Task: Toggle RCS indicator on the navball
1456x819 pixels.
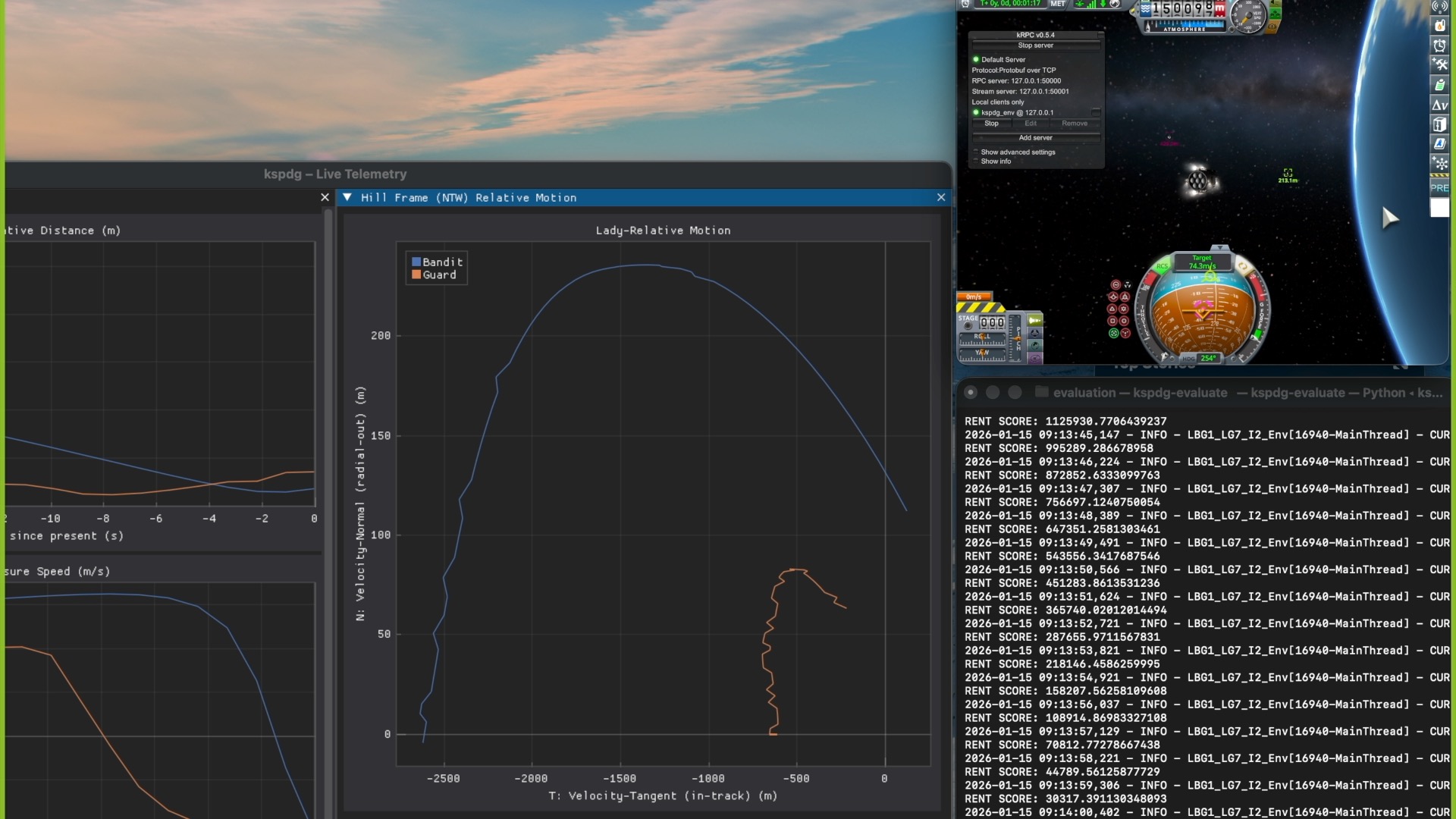Action: point(1162,267)
